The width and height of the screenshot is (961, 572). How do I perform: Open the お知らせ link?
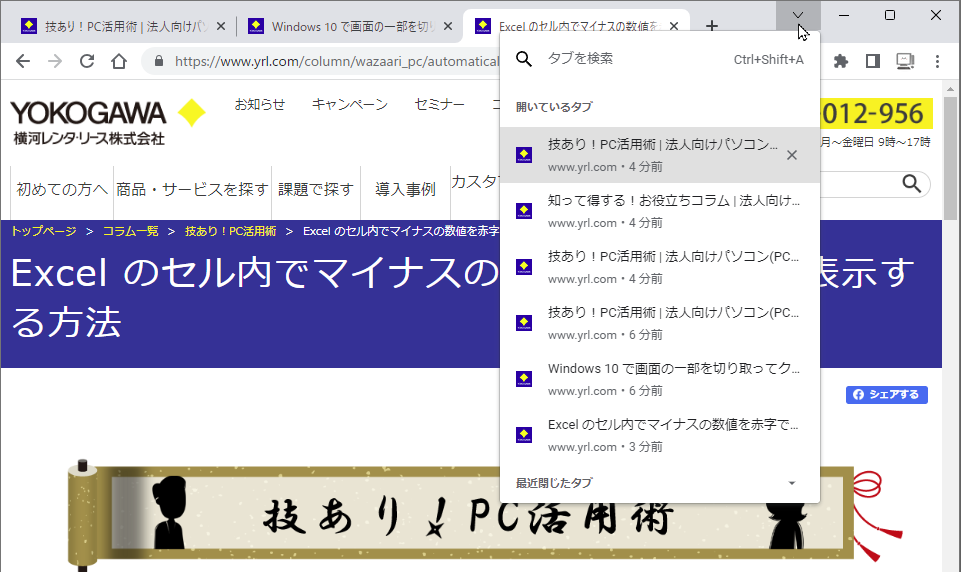260,105
